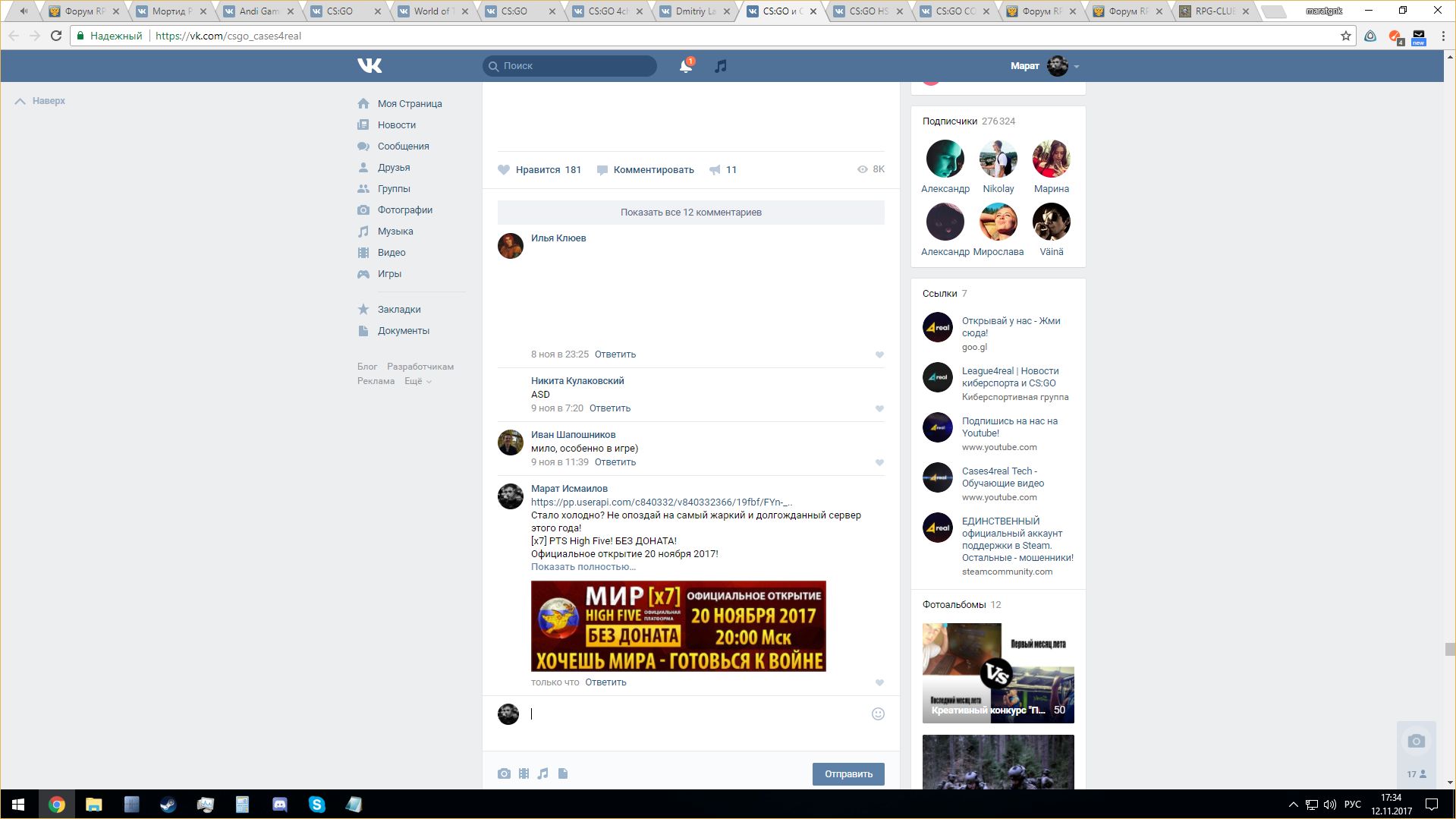
Task: Like Марат Исмаилов's comment
Action: [879, 682]
